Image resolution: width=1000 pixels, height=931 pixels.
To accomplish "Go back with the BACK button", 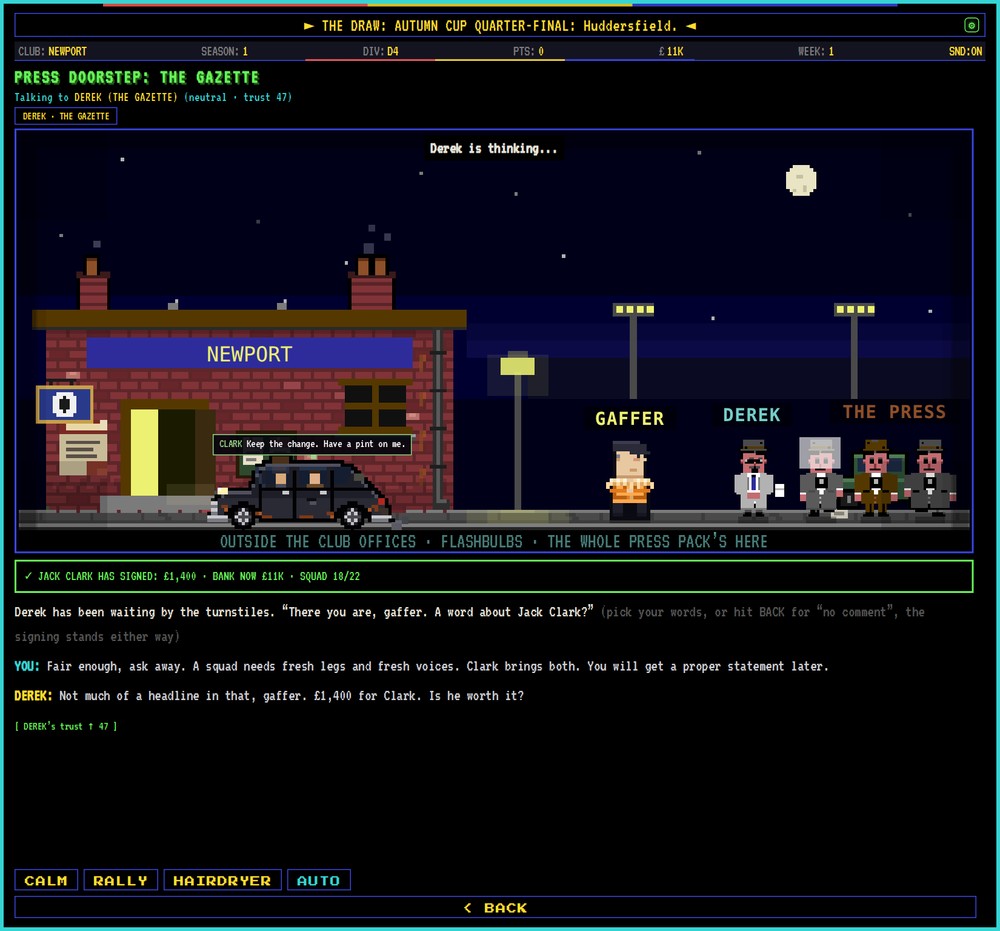I will click(x=495, y=907).
